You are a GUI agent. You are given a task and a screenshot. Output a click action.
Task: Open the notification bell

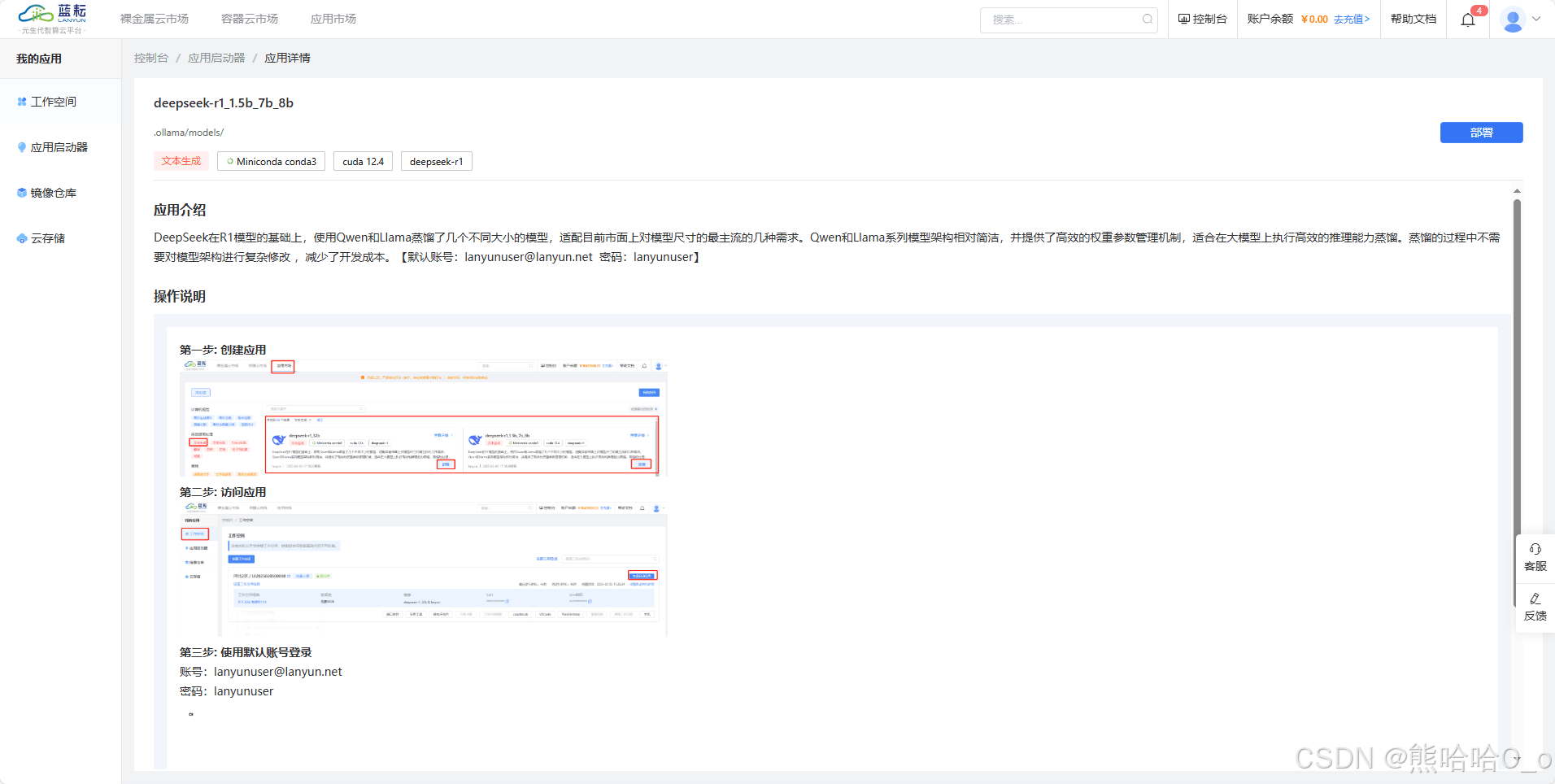[x=1468, y=20]
